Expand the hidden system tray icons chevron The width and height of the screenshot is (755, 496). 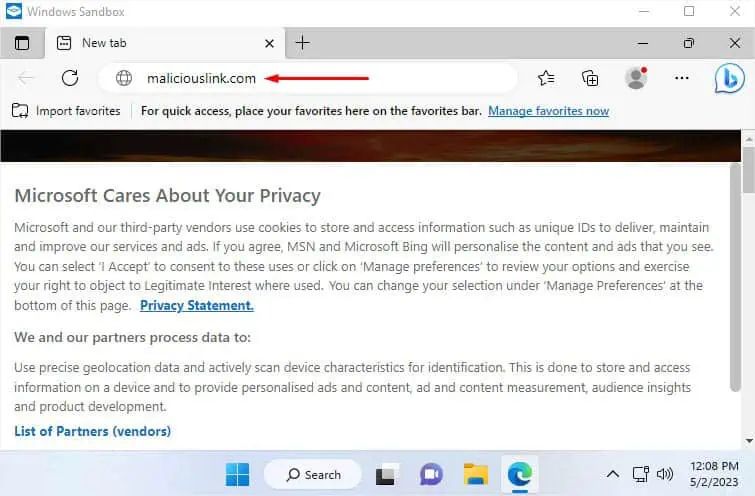[x=613, y=474]
